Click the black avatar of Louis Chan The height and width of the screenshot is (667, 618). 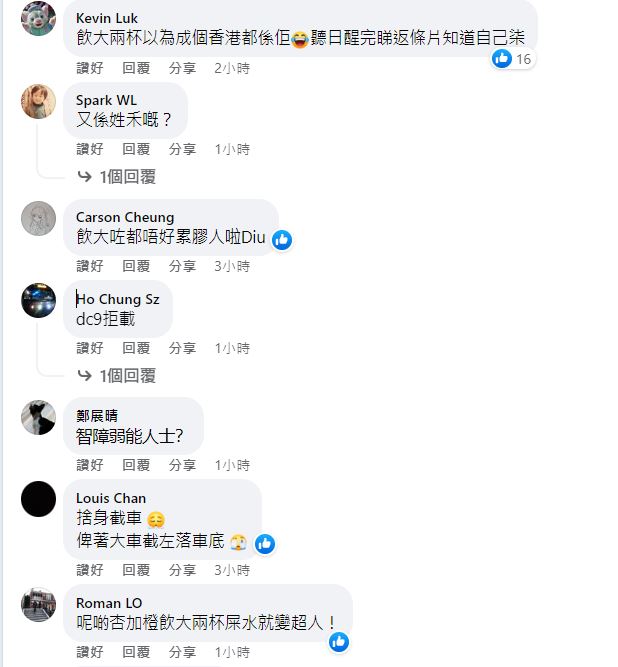point(38,499)
